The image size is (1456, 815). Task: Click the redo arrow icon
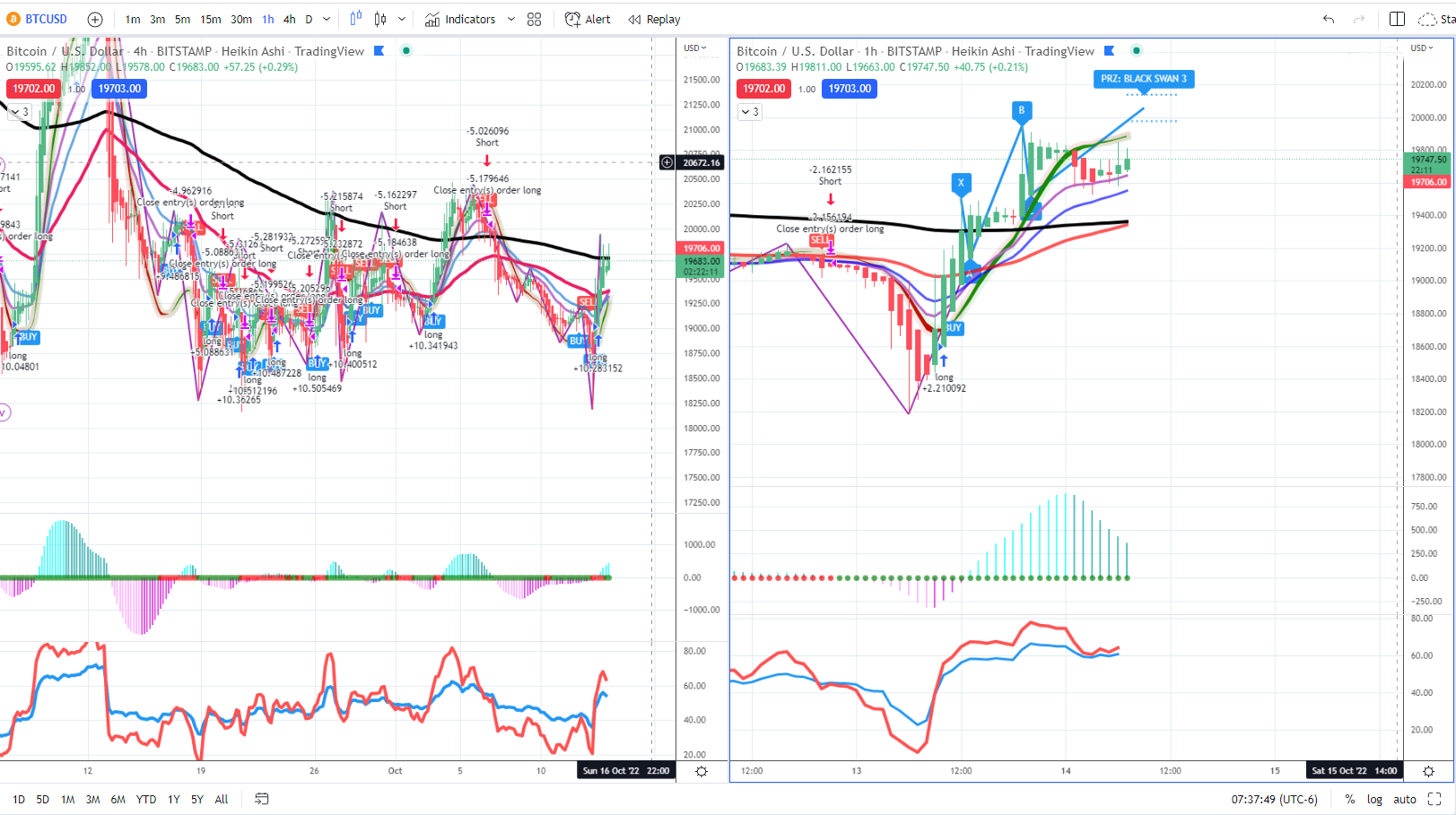click(1359, 19)
